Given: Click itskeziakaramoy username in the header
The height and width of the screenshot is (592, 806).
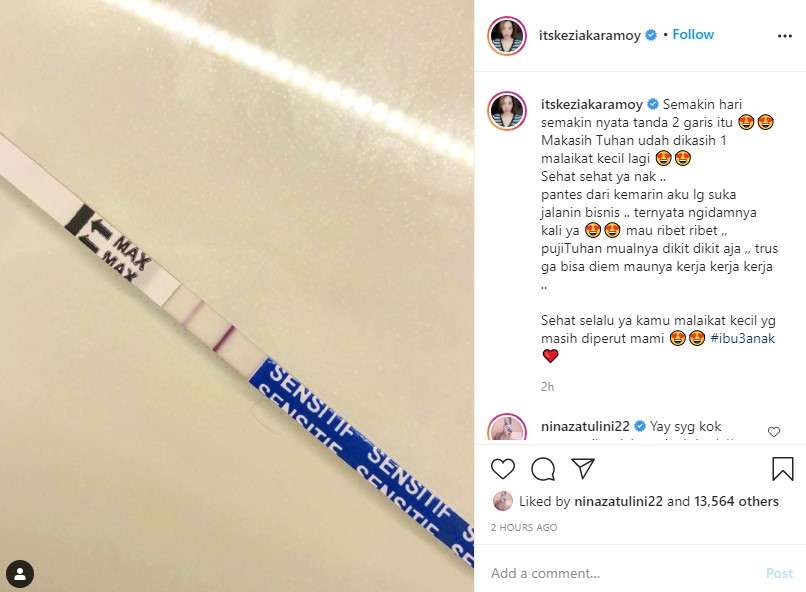Looking at the screenshot, I should pyautogui.click(x=589, y=35).
